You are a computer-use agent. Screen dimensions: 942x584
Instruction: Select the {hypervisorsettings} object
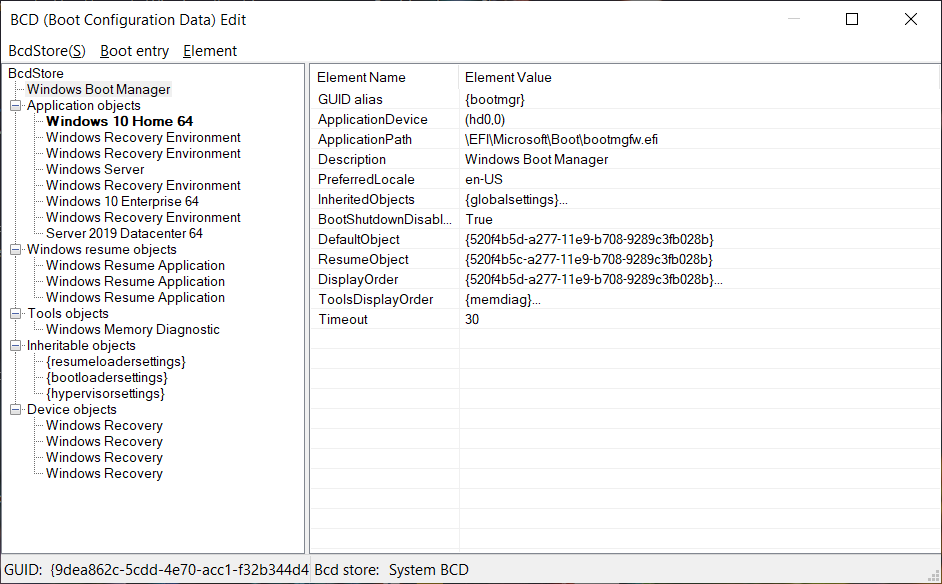105,394
